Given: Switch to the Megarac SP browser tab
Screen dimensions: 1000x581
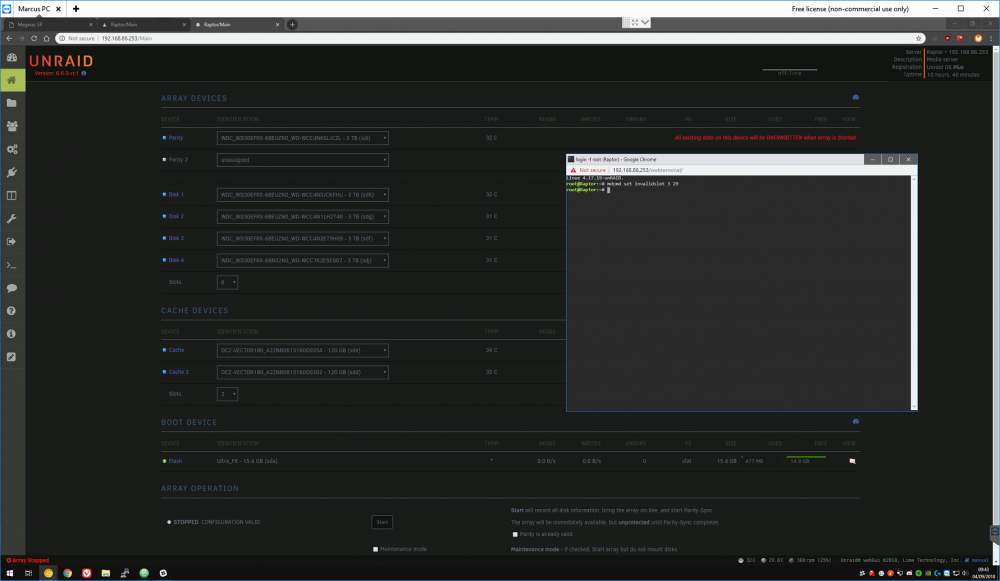Looking at the screenshot, I should coord(50,24).
